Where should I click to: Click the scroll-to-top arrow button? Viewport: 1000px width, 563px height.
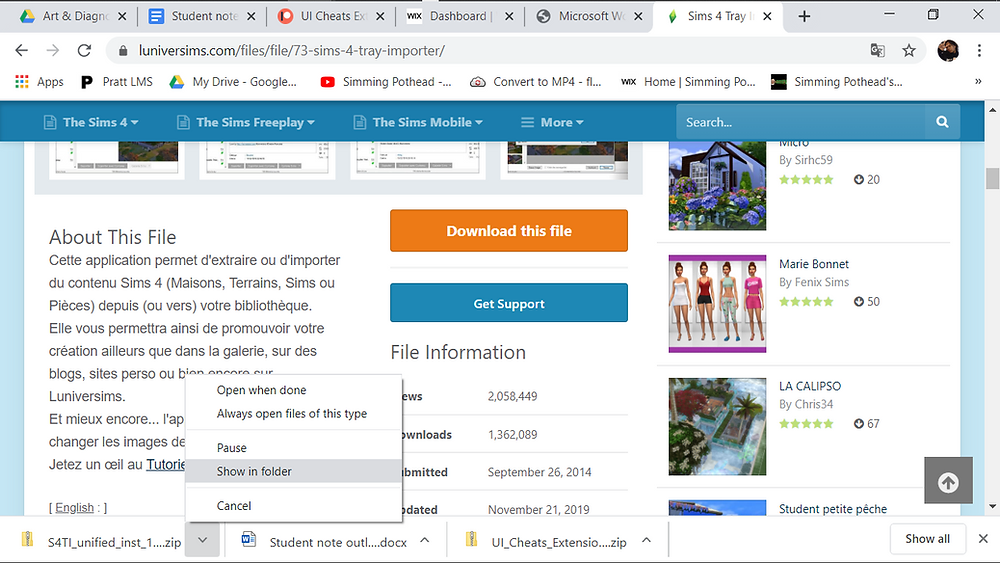point(948,481)
